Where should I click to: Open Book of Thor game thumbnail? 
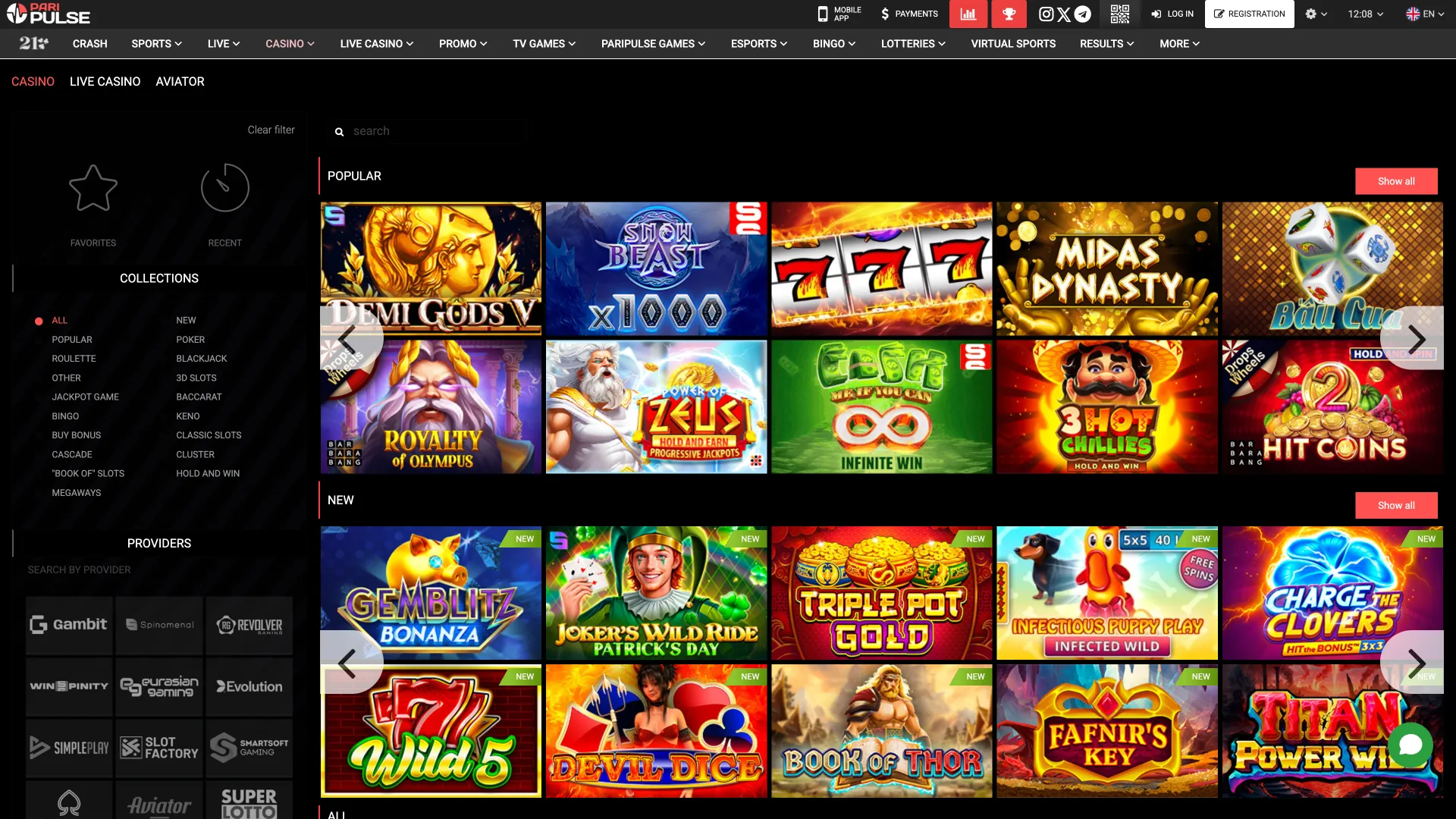pos(881,731)
